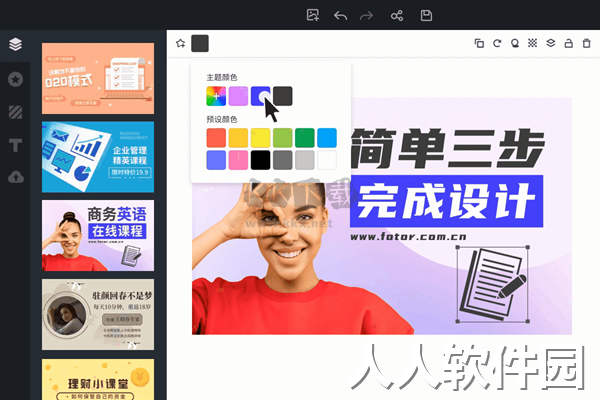
Task: Open the layer order icon
Action: click(551, 43)
